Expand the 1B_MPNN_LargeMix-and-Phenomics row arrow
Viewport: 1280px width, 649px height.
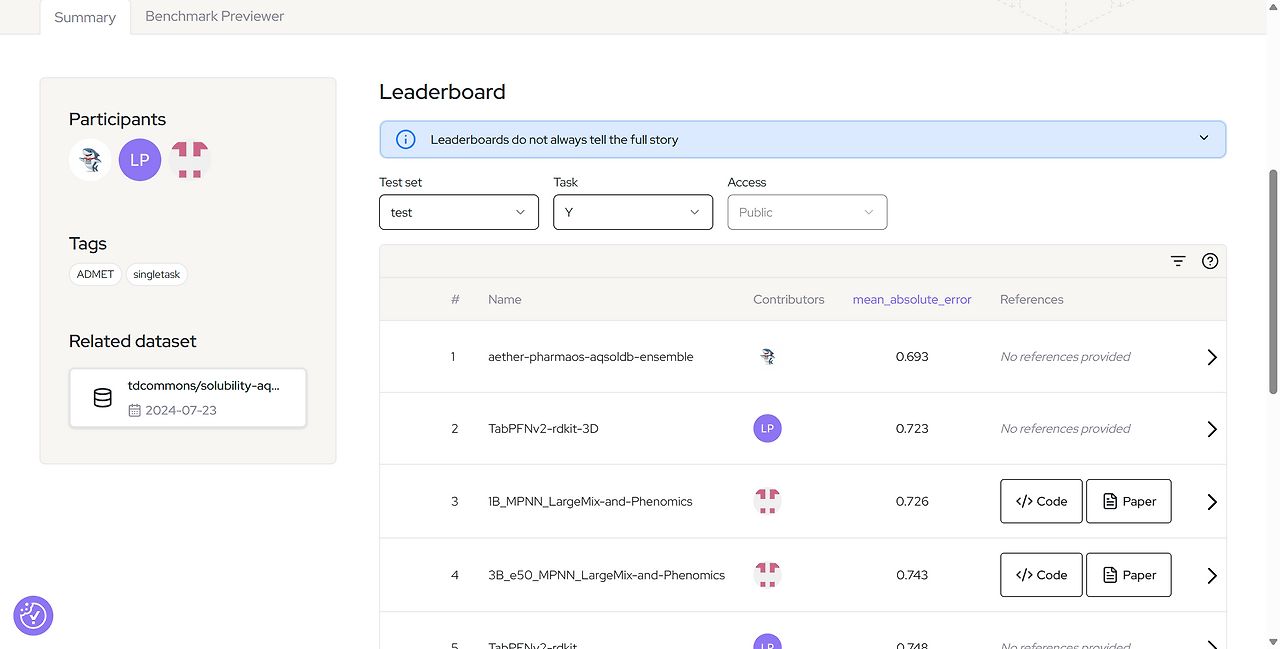click(x=1211, y=502)
